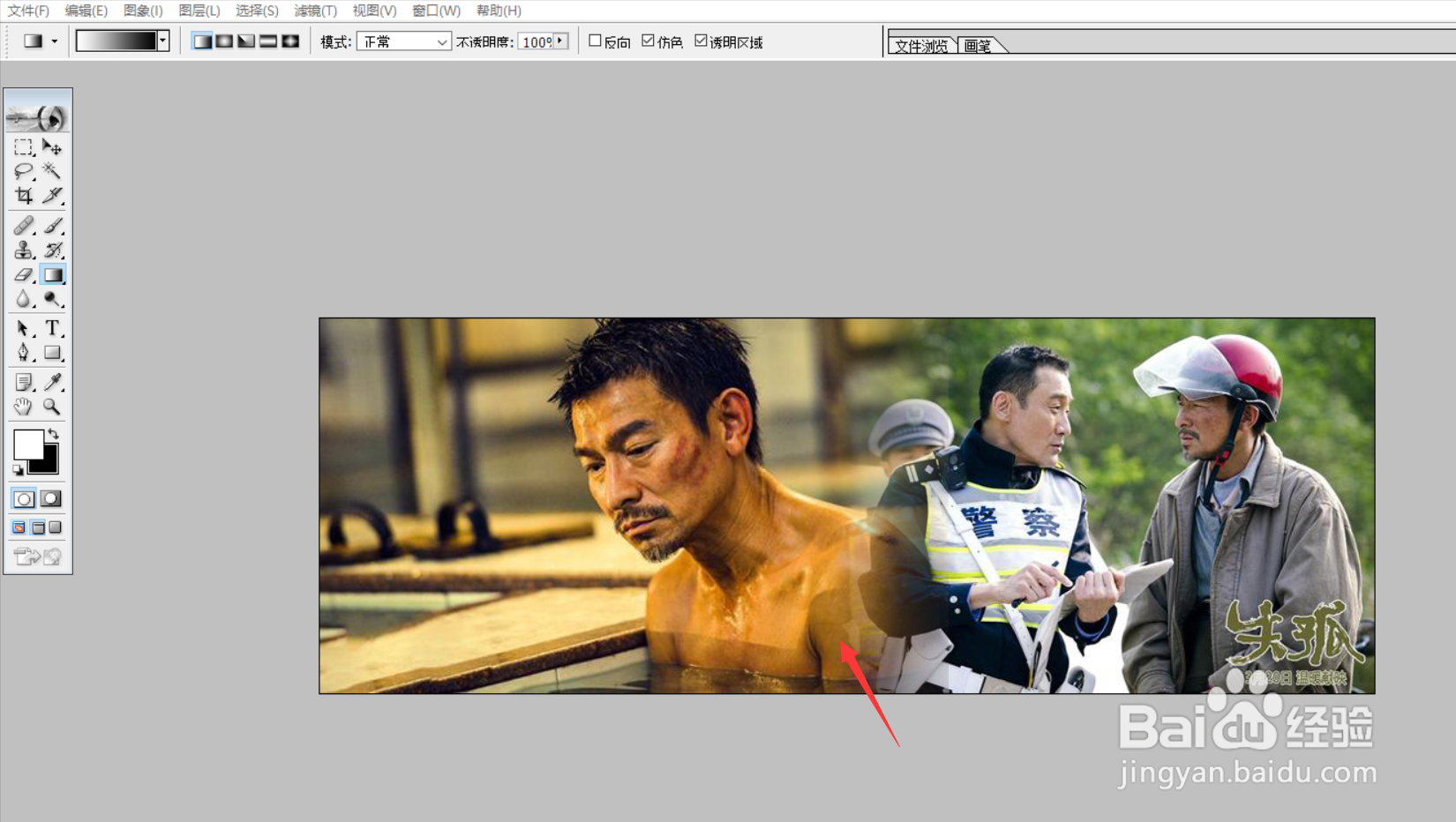Choose the angle gradient style
1456x822 pixels.
(x=246, y=41)
